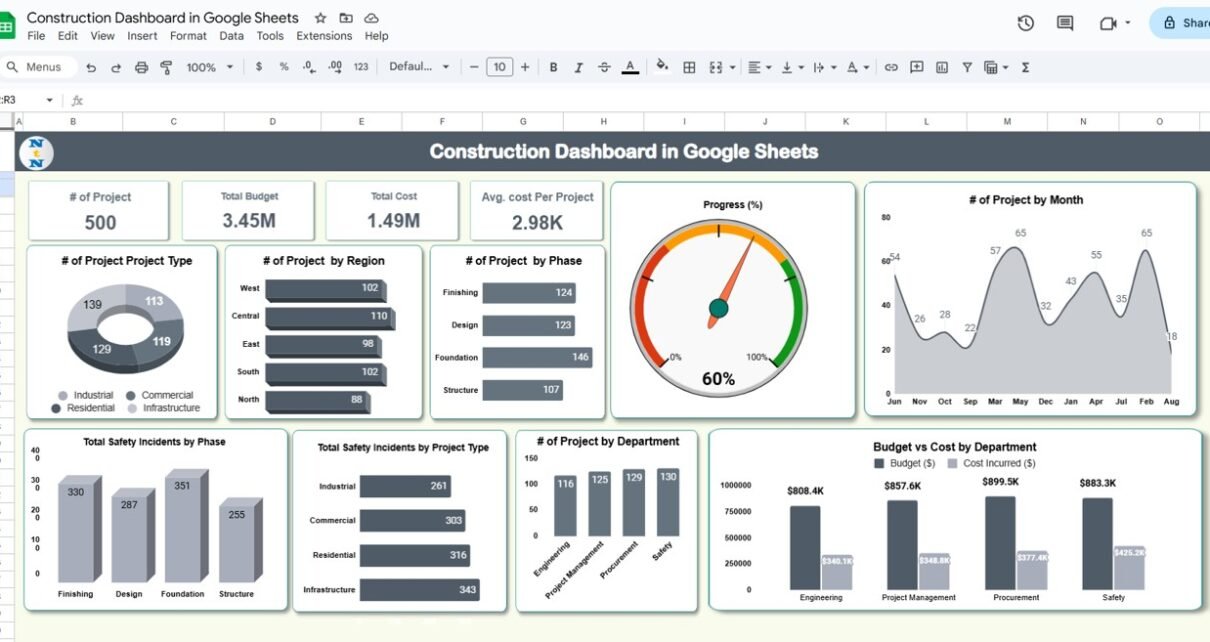Open fill color paint bucket
Viewport: 1210px width, 642px height.
click(x=661, y=67)
